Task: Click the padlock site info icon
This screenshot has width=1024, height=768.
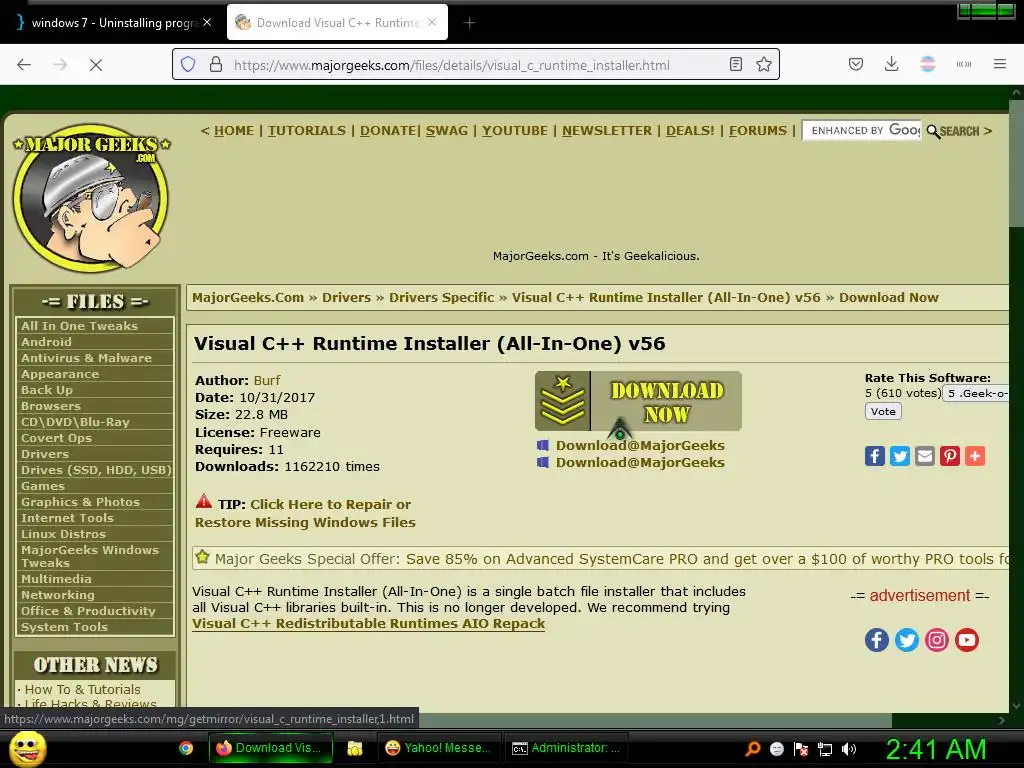Action: [x=216, y=65]
